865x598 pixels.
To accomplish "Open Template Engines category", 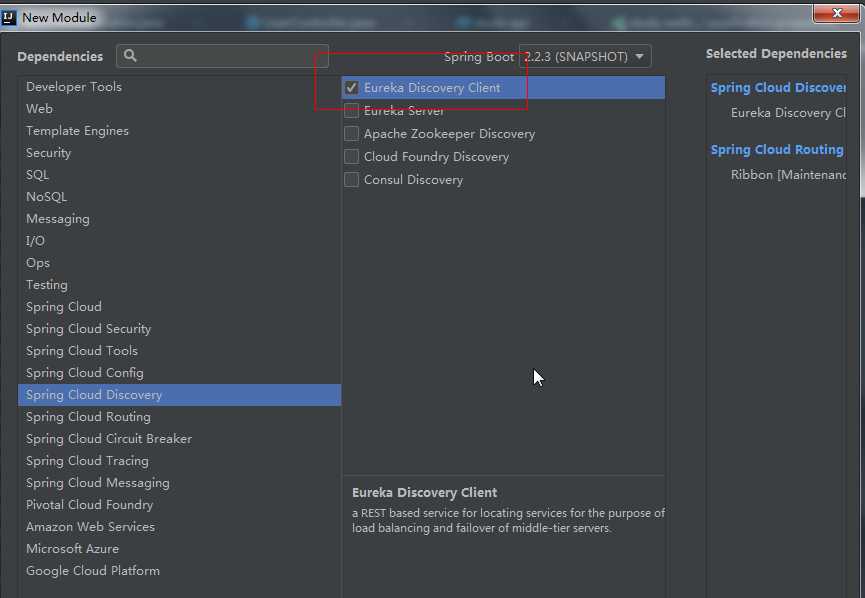I will click(179, 131).
